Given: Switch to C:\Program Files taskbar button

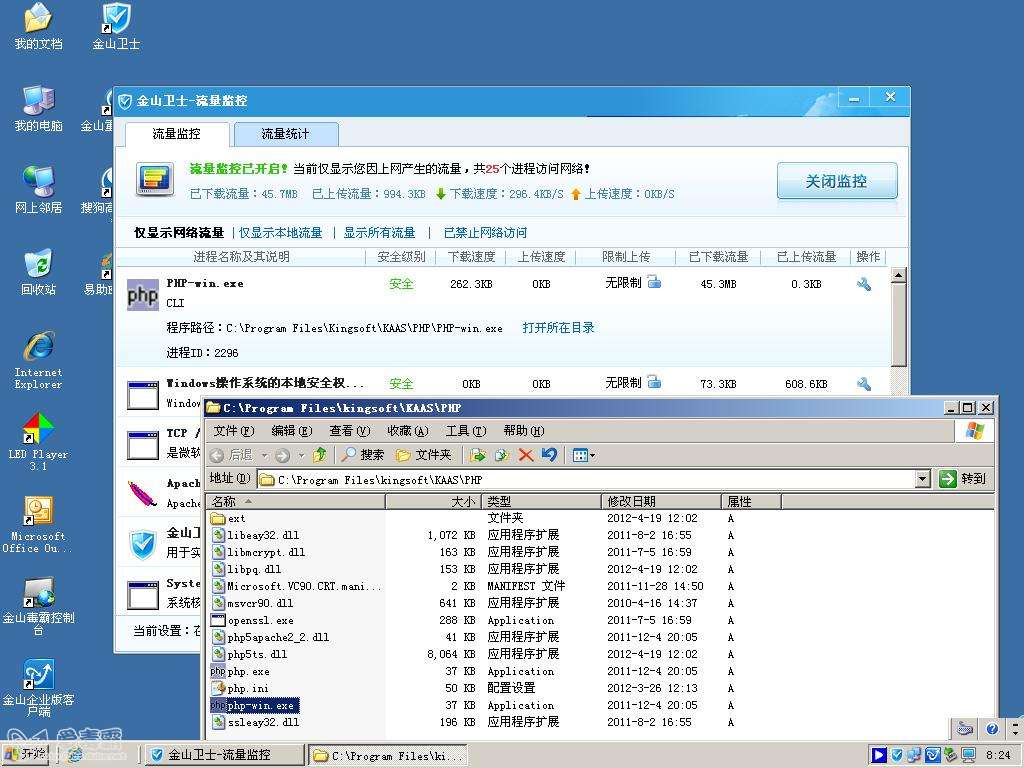Looking at the screenshot, I should tap(388, 755).
